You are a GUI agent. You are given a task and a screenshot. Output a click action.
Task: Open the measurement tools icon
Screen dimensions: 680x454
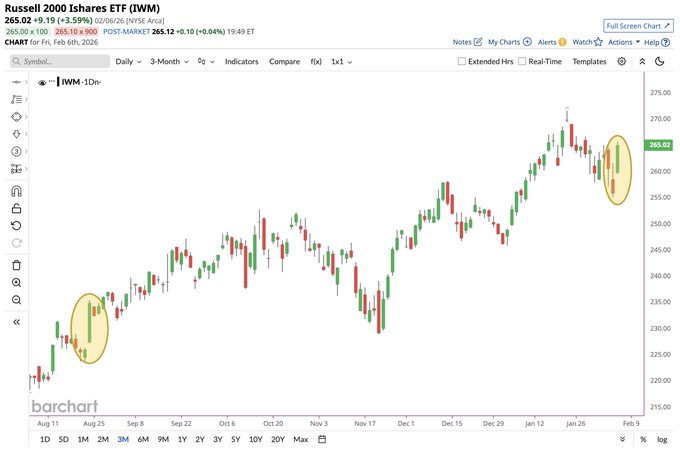point(16,169)
